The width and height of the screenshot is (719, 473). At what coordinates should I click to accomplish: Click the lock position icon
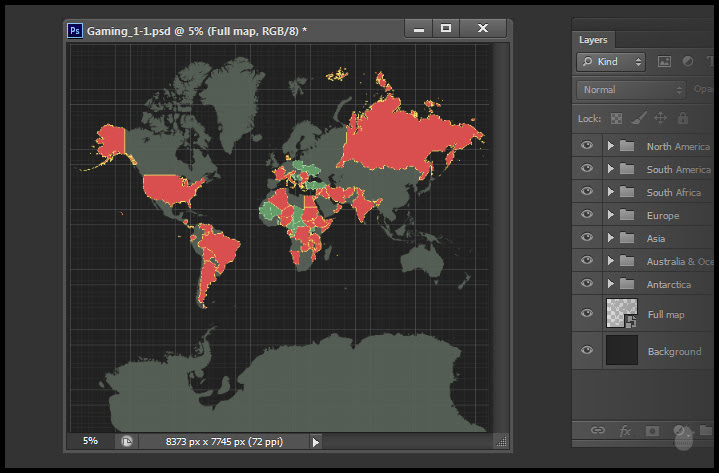(661, 118)
